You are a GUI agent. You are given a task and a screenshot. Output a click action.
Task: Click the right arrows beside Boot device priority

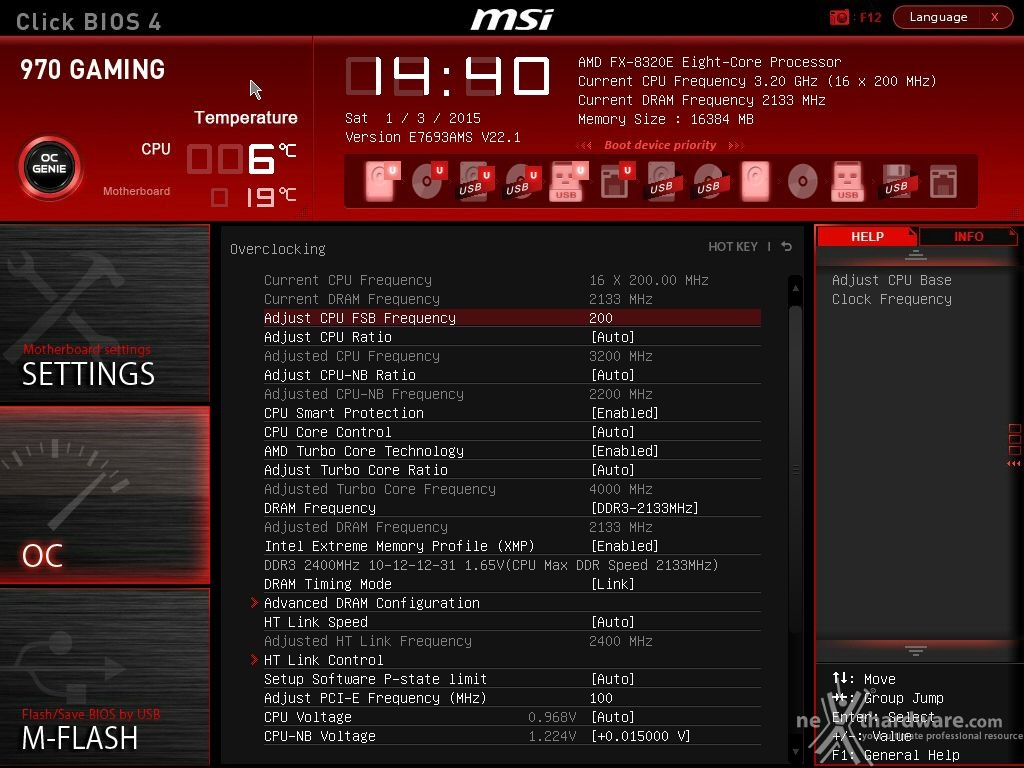click(736, 145)
